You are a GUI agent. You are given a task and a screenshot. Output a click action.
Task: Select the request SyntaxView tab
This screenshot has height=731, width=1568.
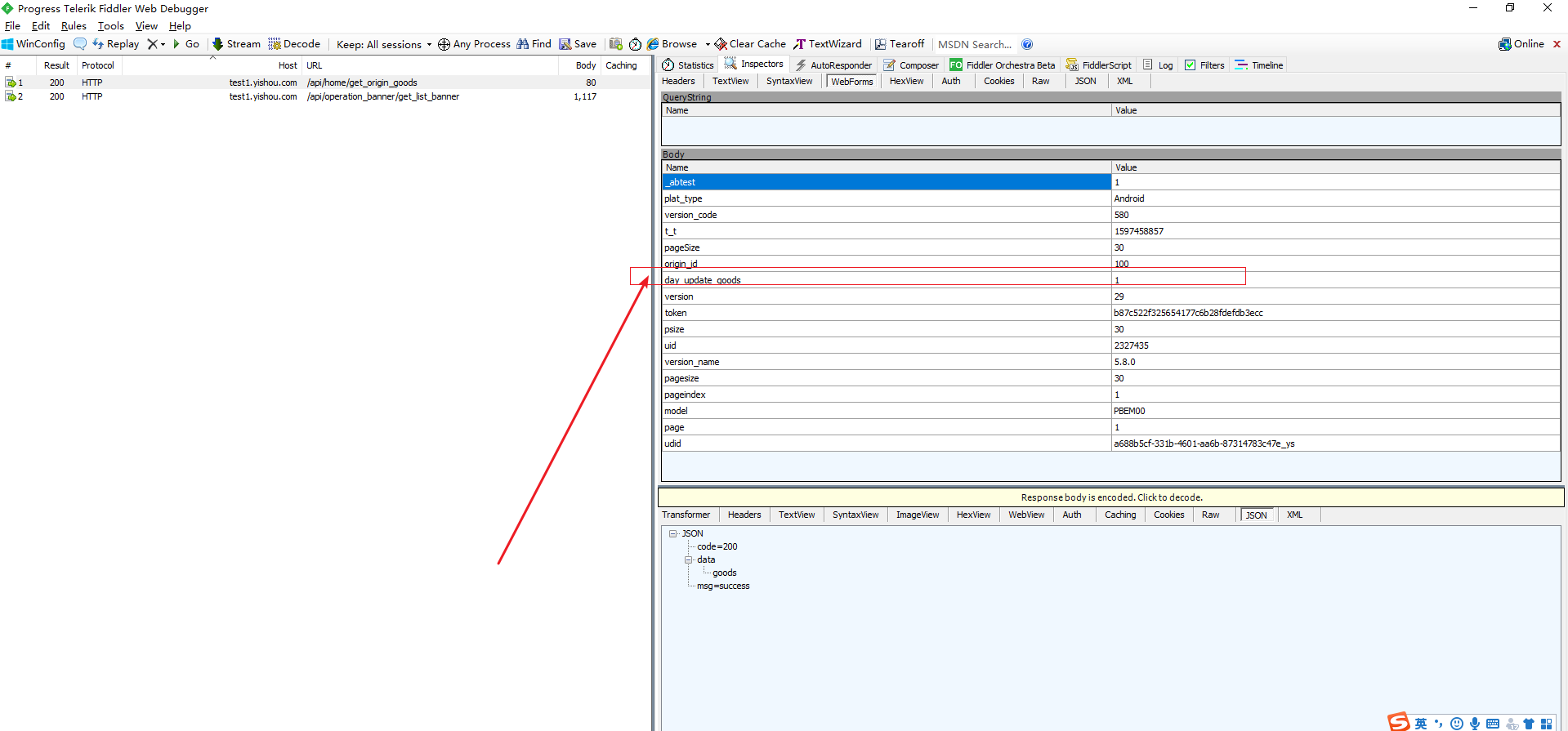click(x=789, y=81)
